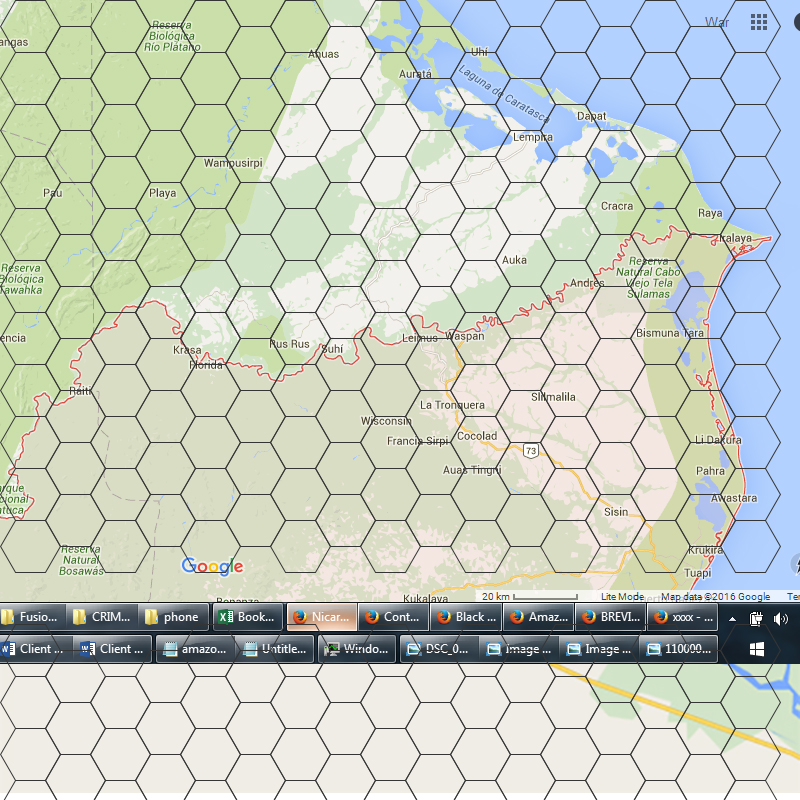This screenshot has height=800, width=800.
Task: Open the CRIM... folder taskbar item
Action: pyautogui.click(x=104, y=617)
